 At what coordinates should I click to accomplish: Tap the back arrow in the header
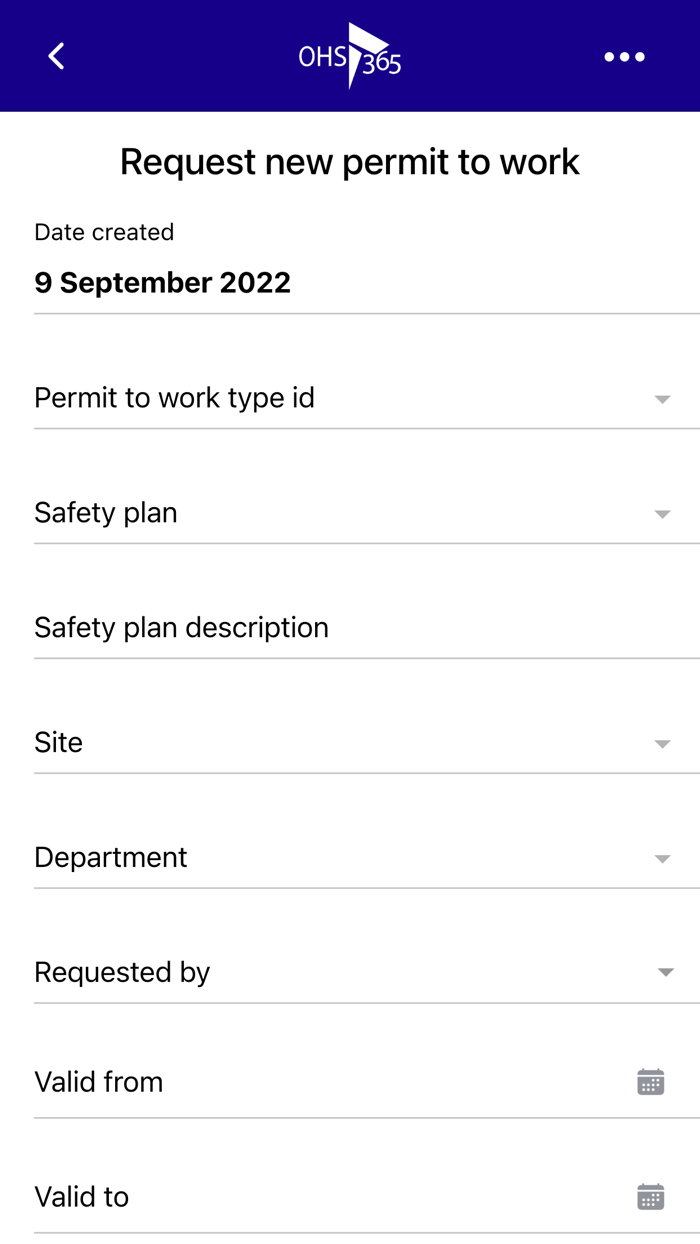55,56
